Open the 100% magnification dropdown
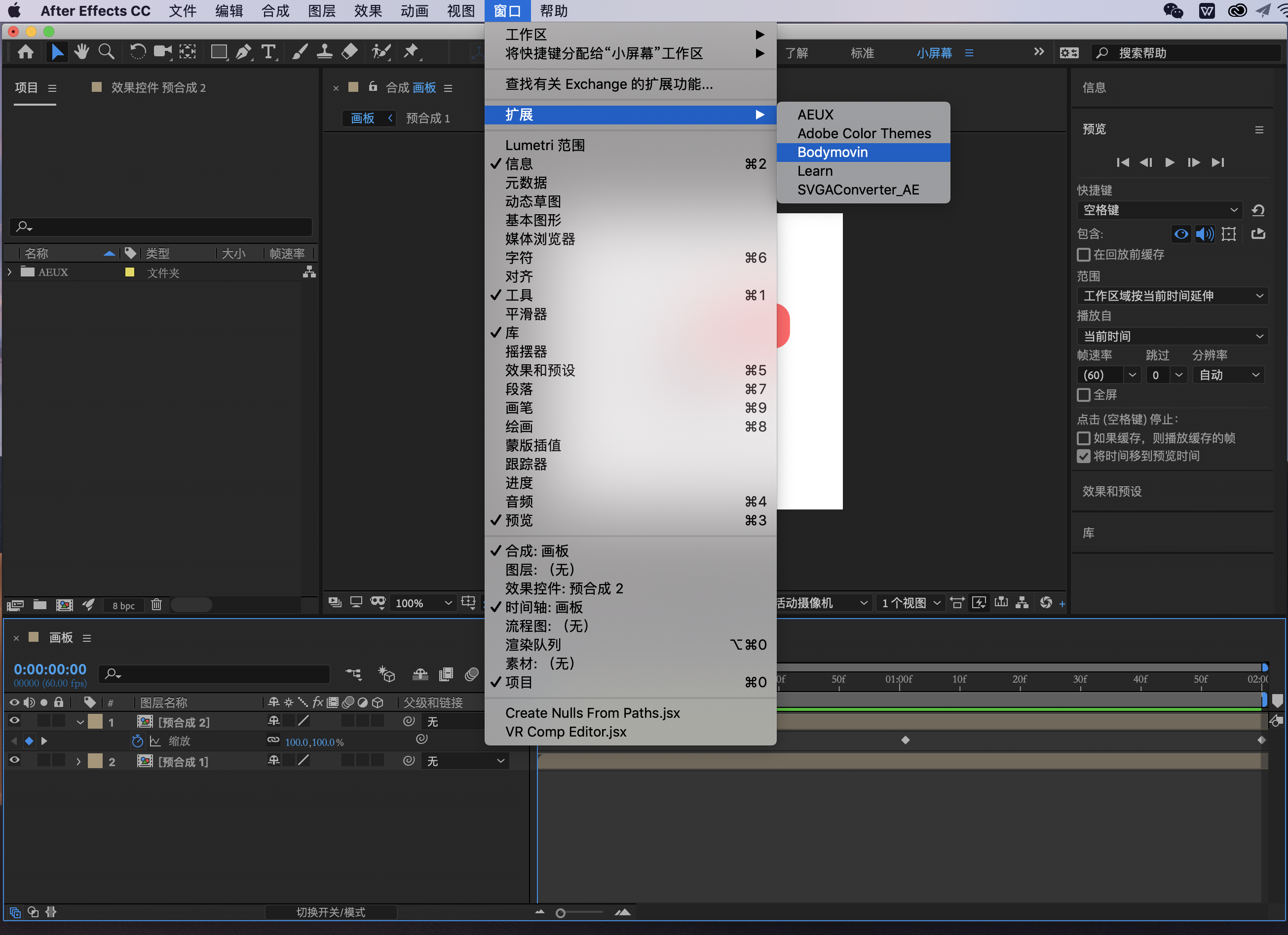 point(423,603)
